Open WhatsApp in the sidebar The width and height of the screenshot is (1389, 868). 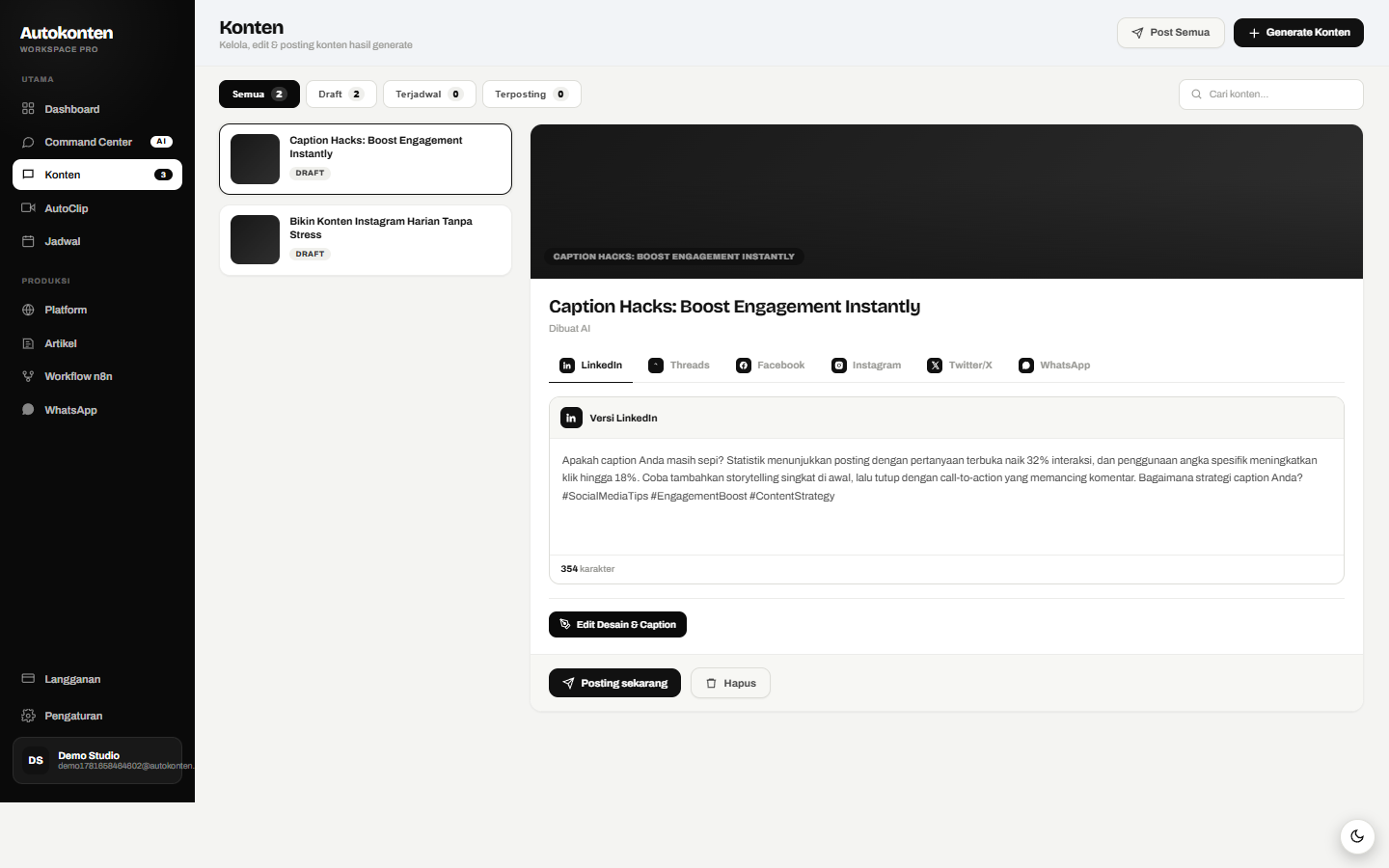(x=96, y=410)
